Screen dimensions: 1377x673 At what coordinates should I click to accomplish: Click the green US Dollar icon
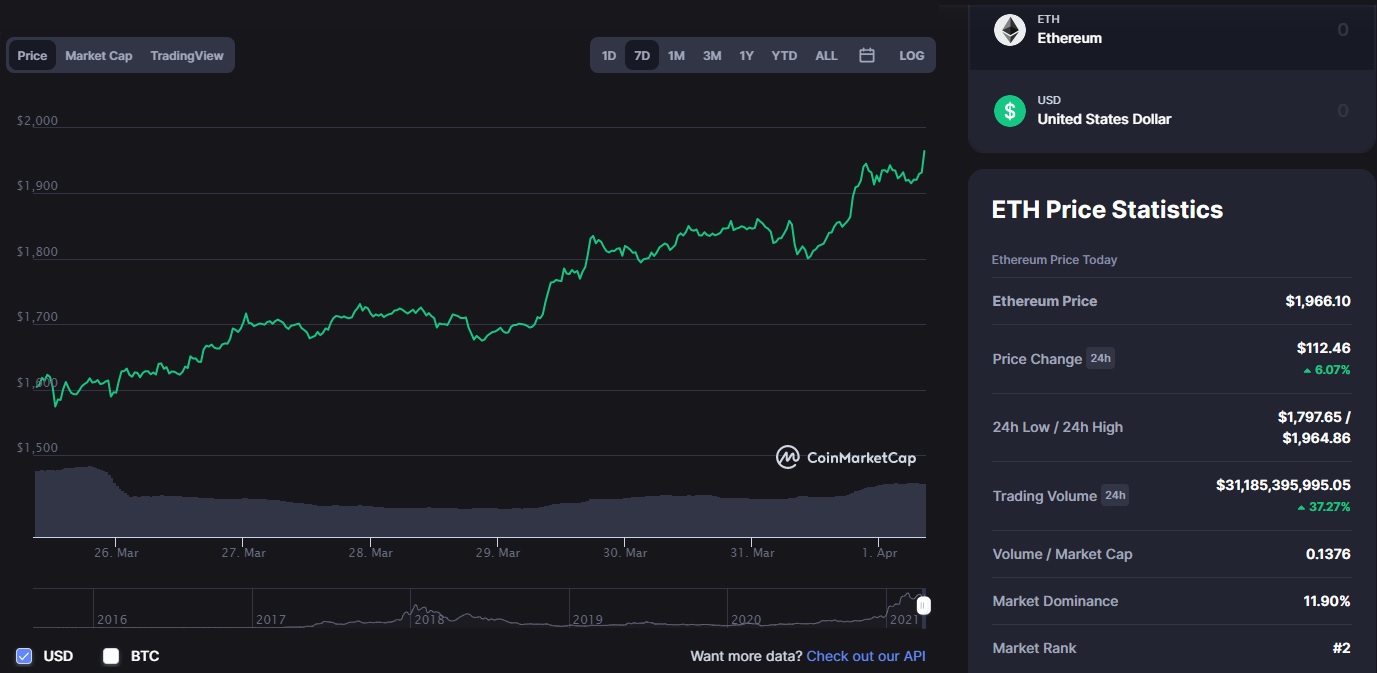tap(1009, 110)
